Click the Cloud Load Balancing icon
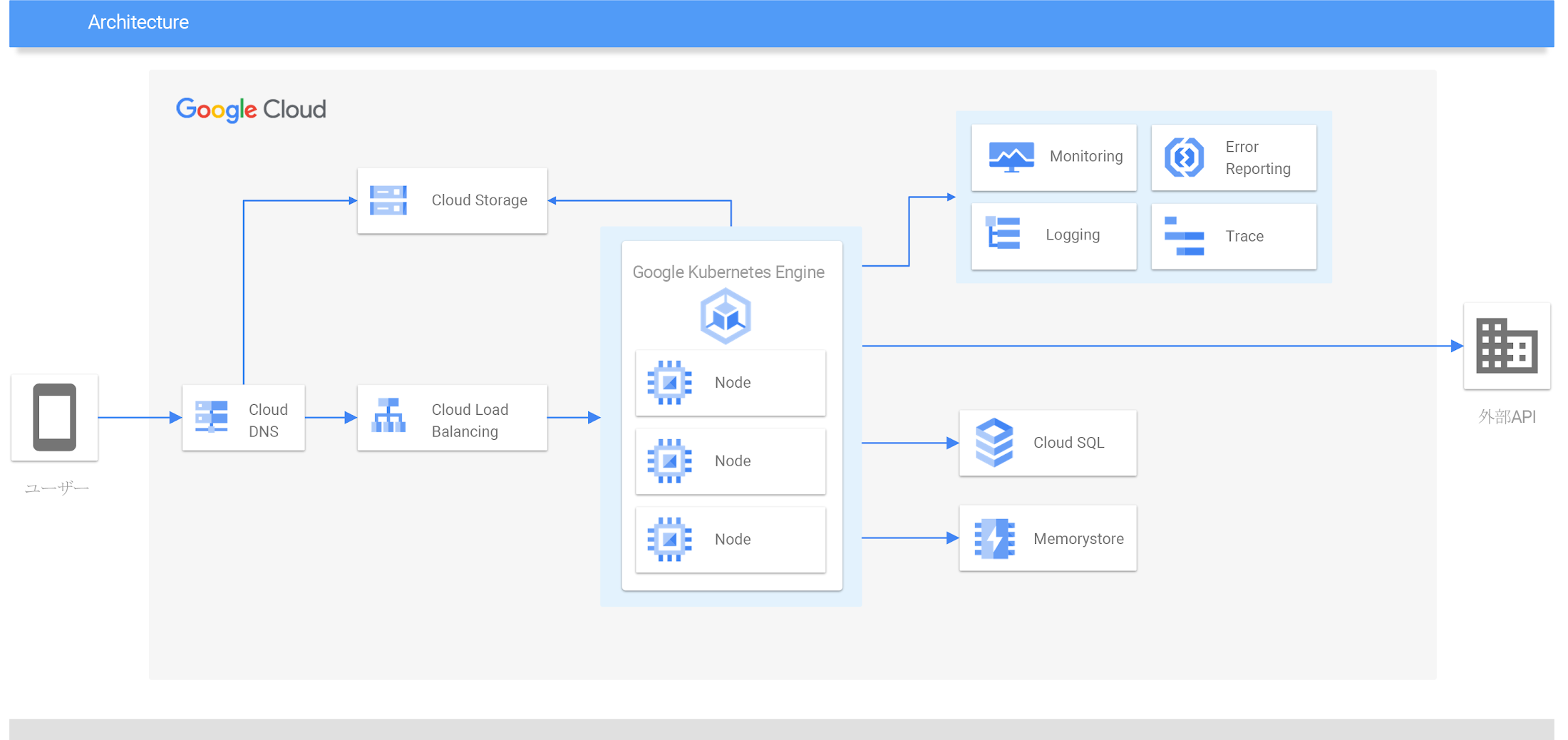Screen dimensions: 1568x740 tap(388, 416)
